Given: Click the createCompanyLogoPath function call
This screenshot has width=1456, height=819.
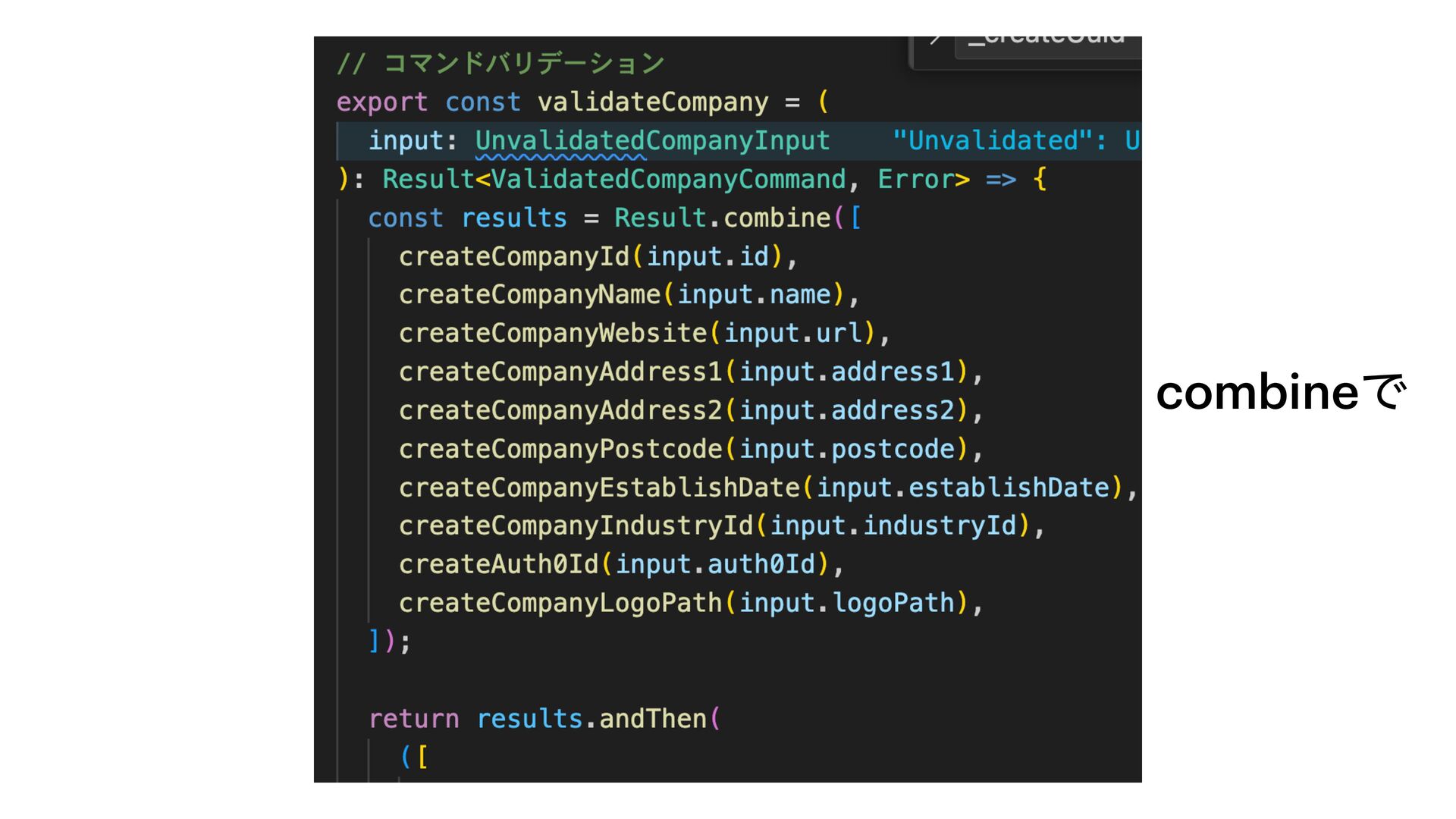Looking at the screenshot, I should click(560, 604).
